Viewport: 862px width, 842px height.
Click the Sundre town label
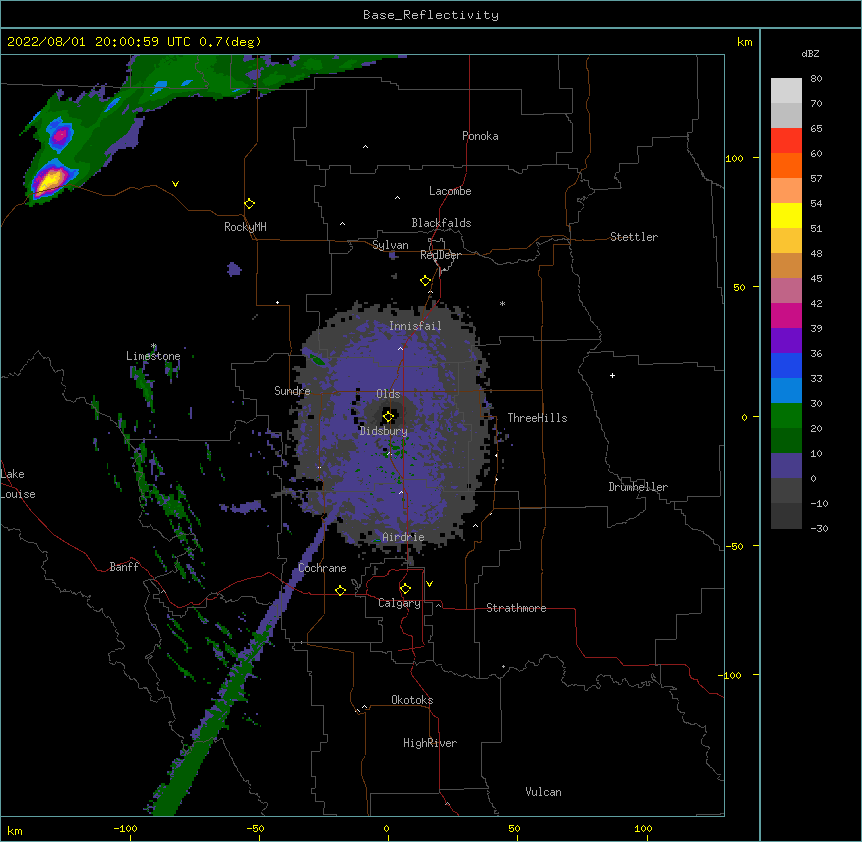[292, 391]
